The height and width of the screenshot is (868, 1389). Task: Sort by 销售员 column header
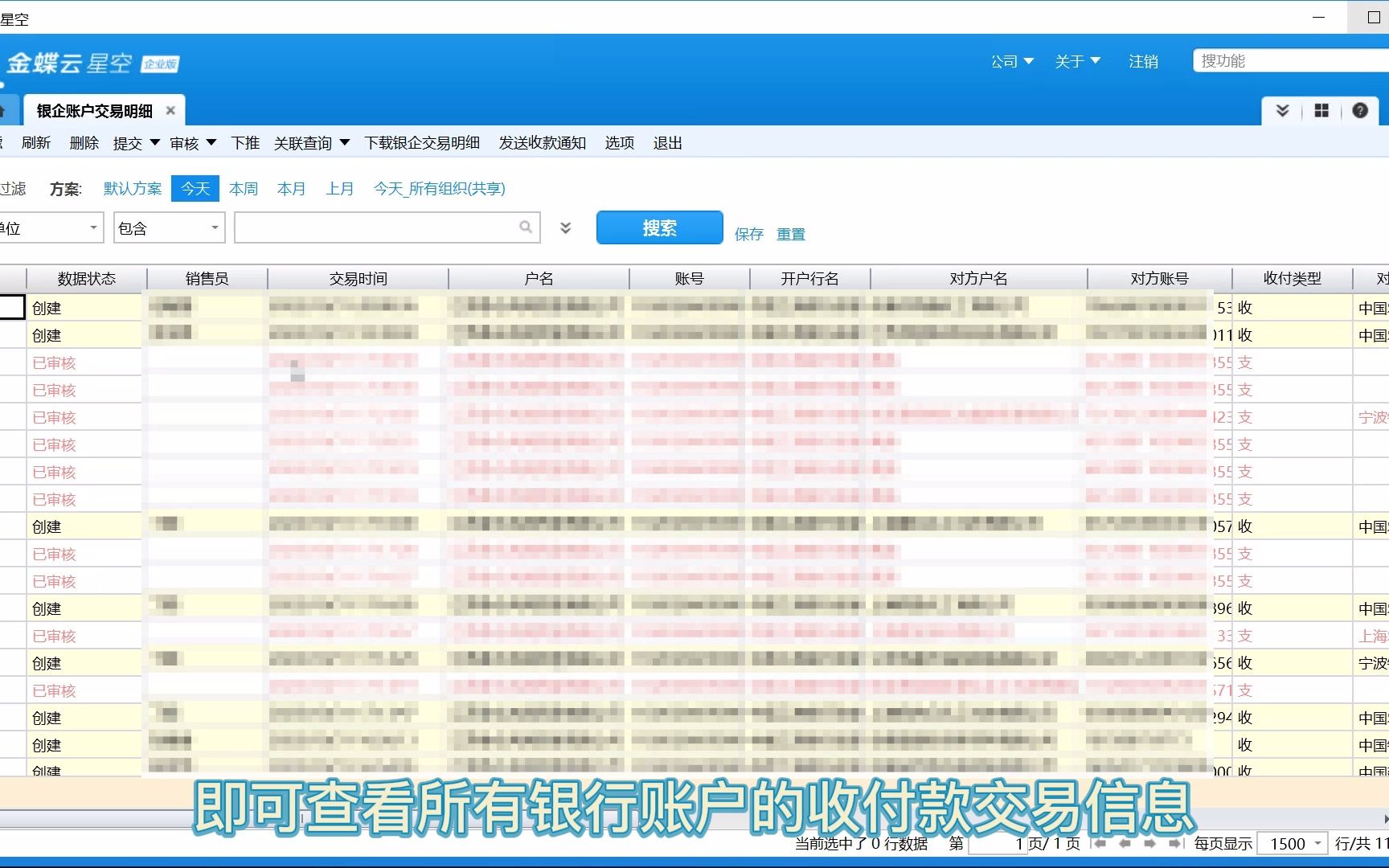pyautogui.click(x=207, y=279)
